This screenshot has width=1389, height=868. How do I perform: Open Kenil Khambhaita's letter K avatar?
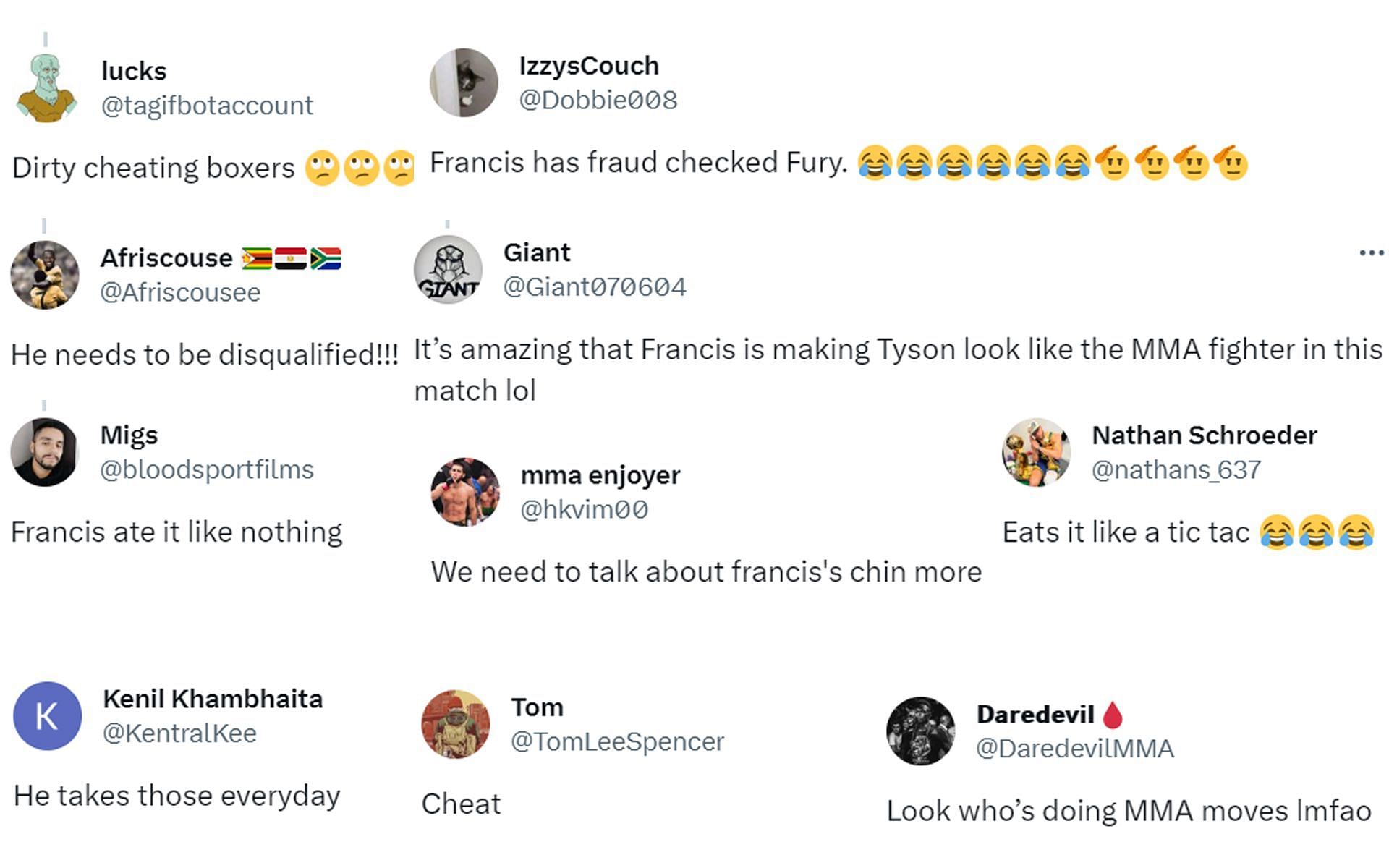click(48, 715)
